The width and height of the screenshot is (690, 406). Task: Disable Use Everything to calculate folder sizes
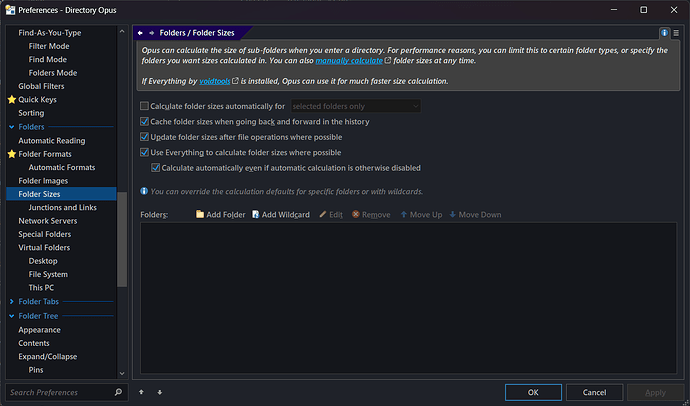[x=144, y=152]
